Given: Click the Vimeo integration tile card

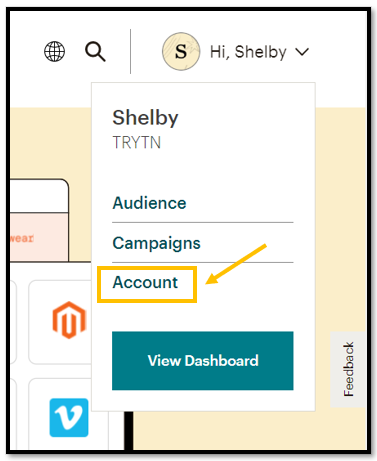Looking at the screenshot, I should point(60,414).
